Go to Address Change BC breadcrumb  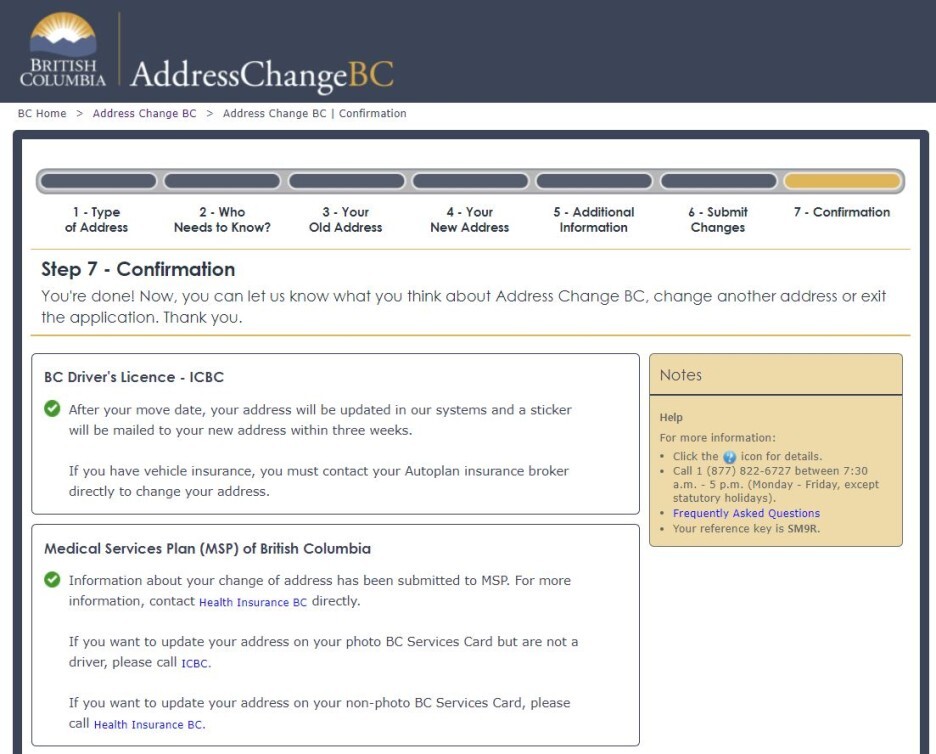tap(144, 113)
